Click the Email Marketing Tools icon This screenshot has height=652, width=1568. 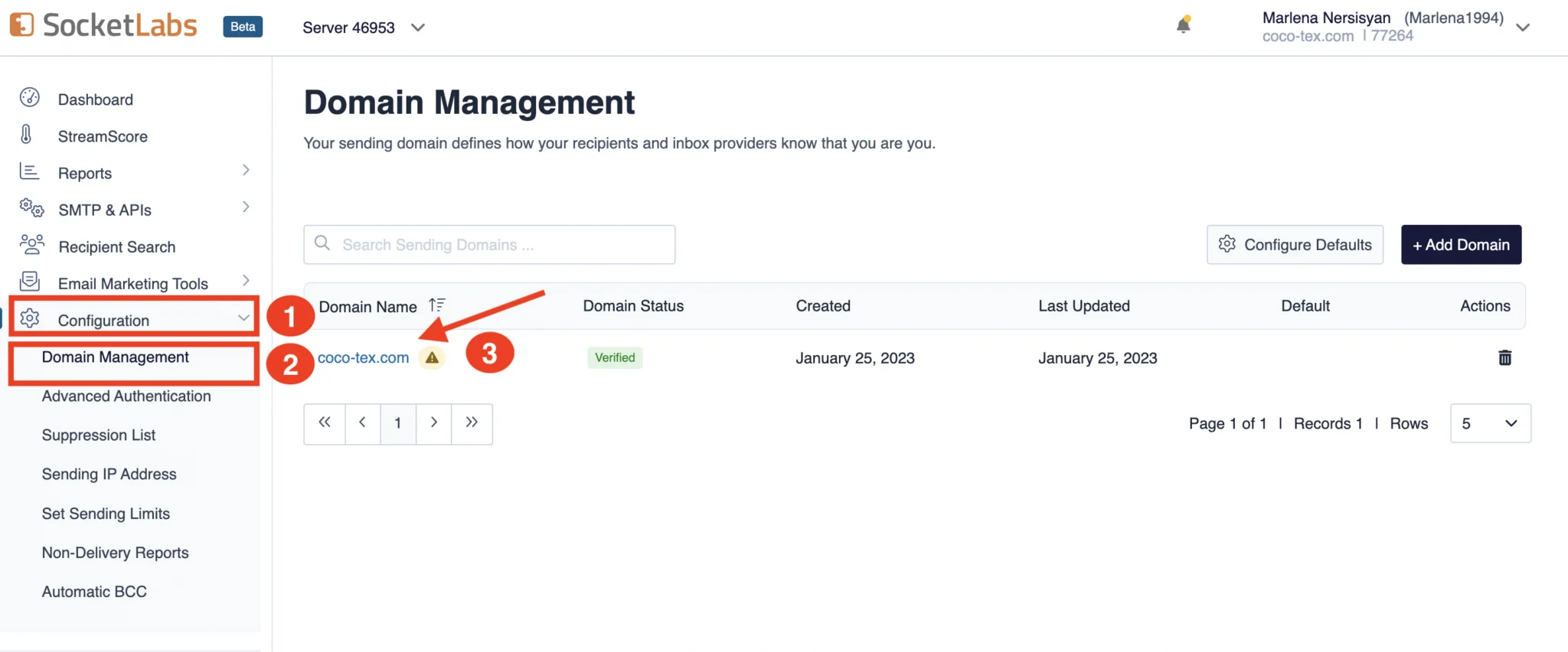click(29, 281)
